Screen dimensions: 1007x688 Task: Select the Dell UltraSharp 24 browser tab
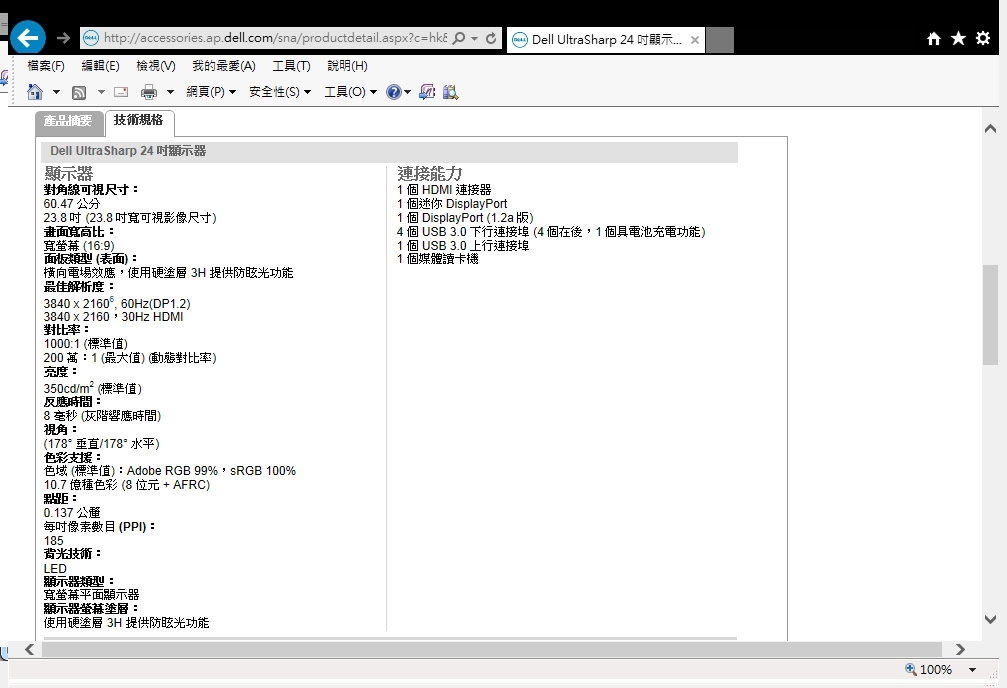(x=606, y=40)
